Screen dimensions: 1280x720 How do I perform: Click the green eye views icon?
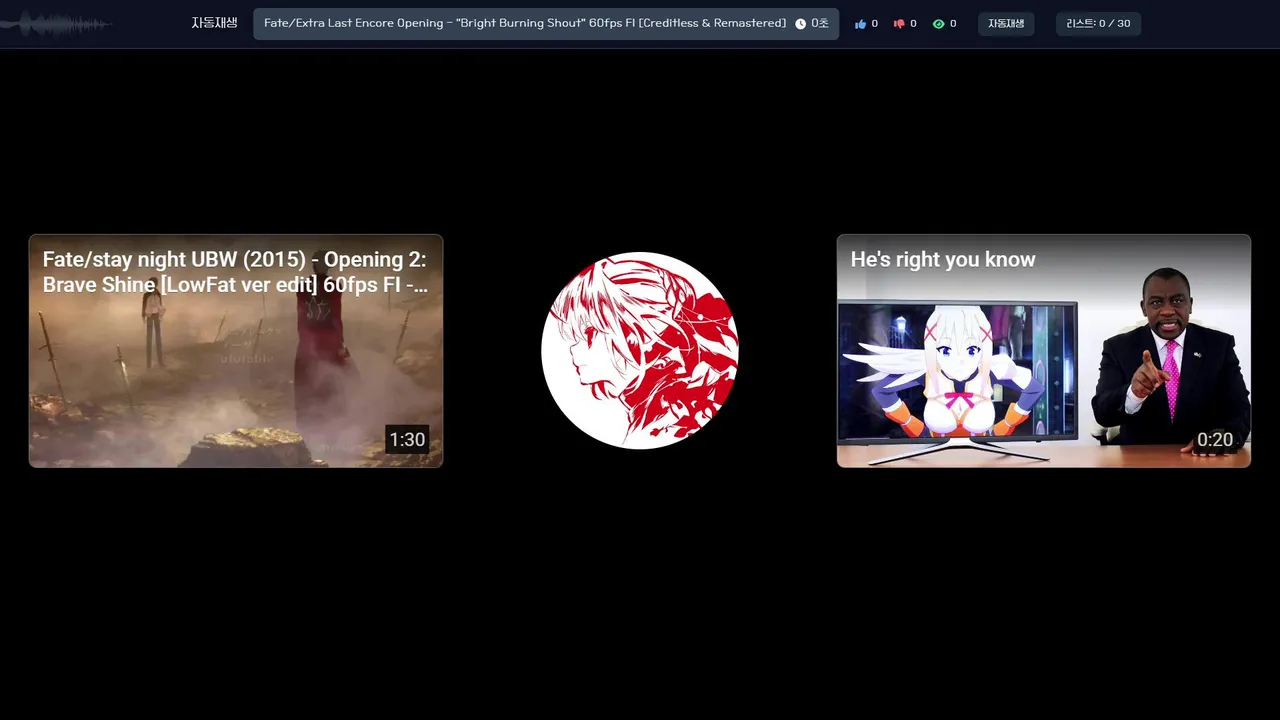(x=938, y=24)
